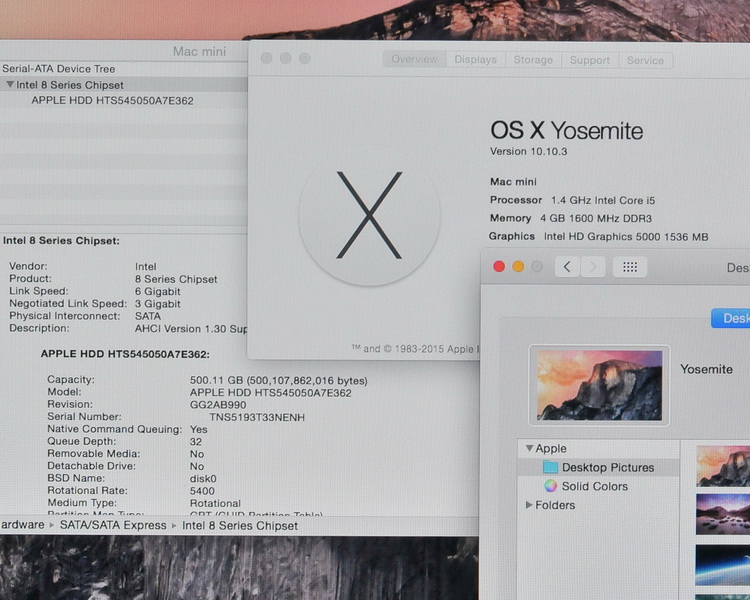The height and width of the screenshot is (600, 750).
Task: Show all preferences grid button
Action: pyautogui.click(x=630, y=267)
